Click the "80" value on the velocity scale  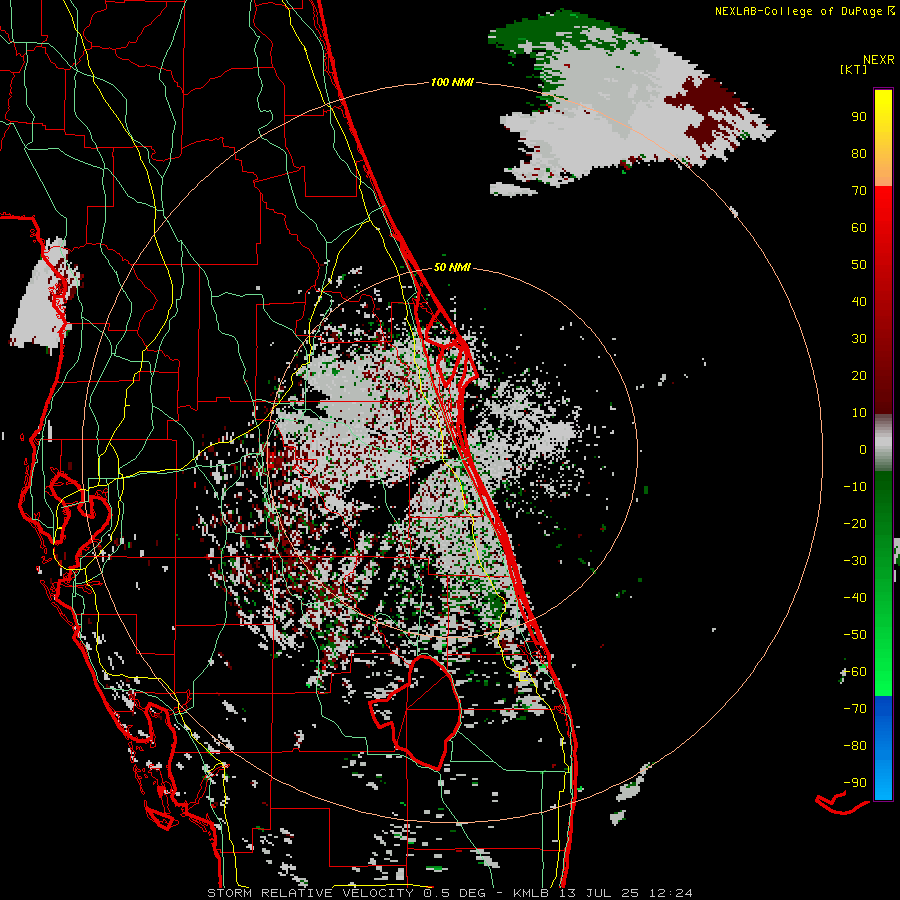point(859,154)
